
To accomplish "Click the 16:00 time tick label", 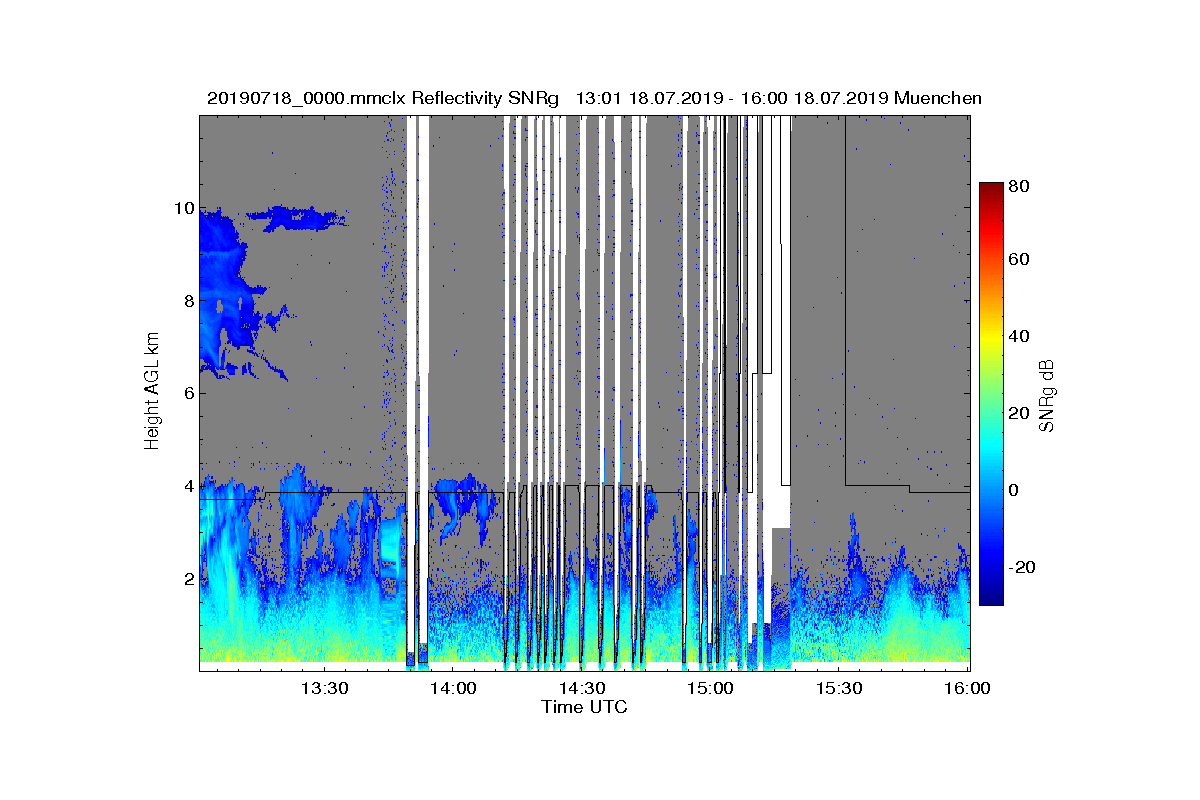I will click(x=966, y=688).
